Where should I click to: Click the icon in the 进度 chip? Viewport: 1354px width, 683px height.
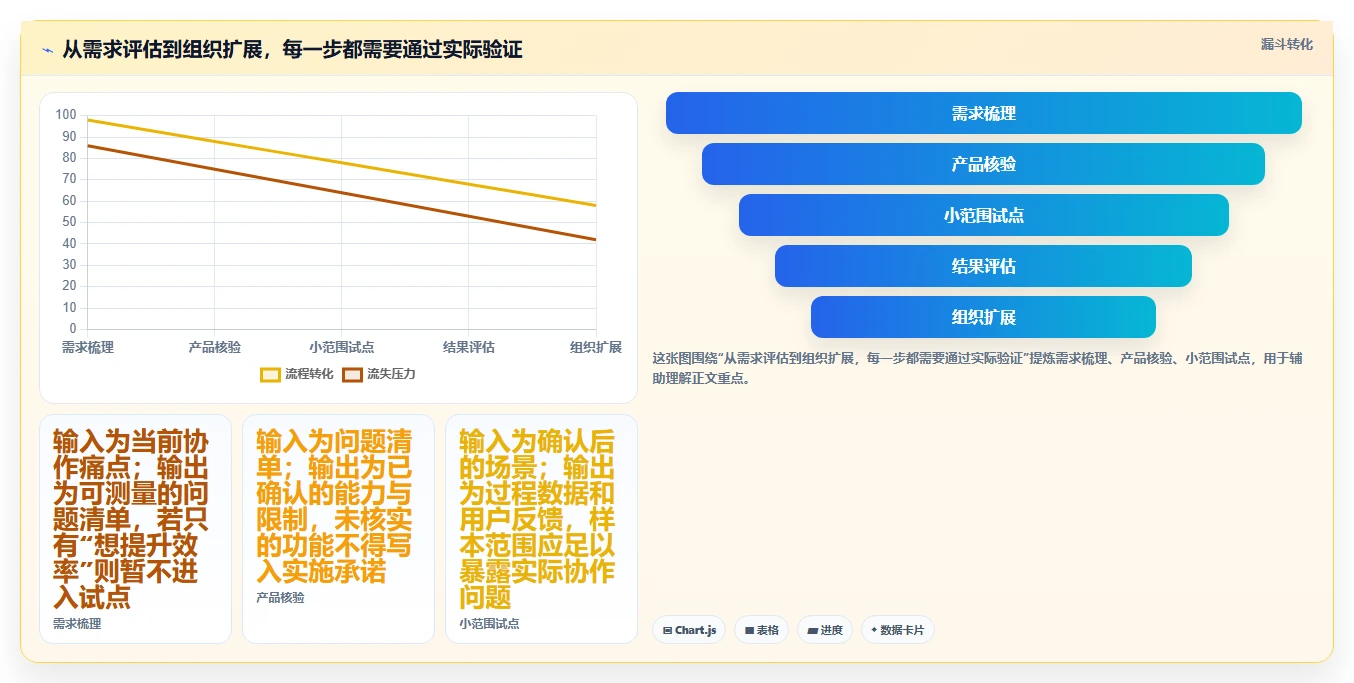[x=812, y=631]
